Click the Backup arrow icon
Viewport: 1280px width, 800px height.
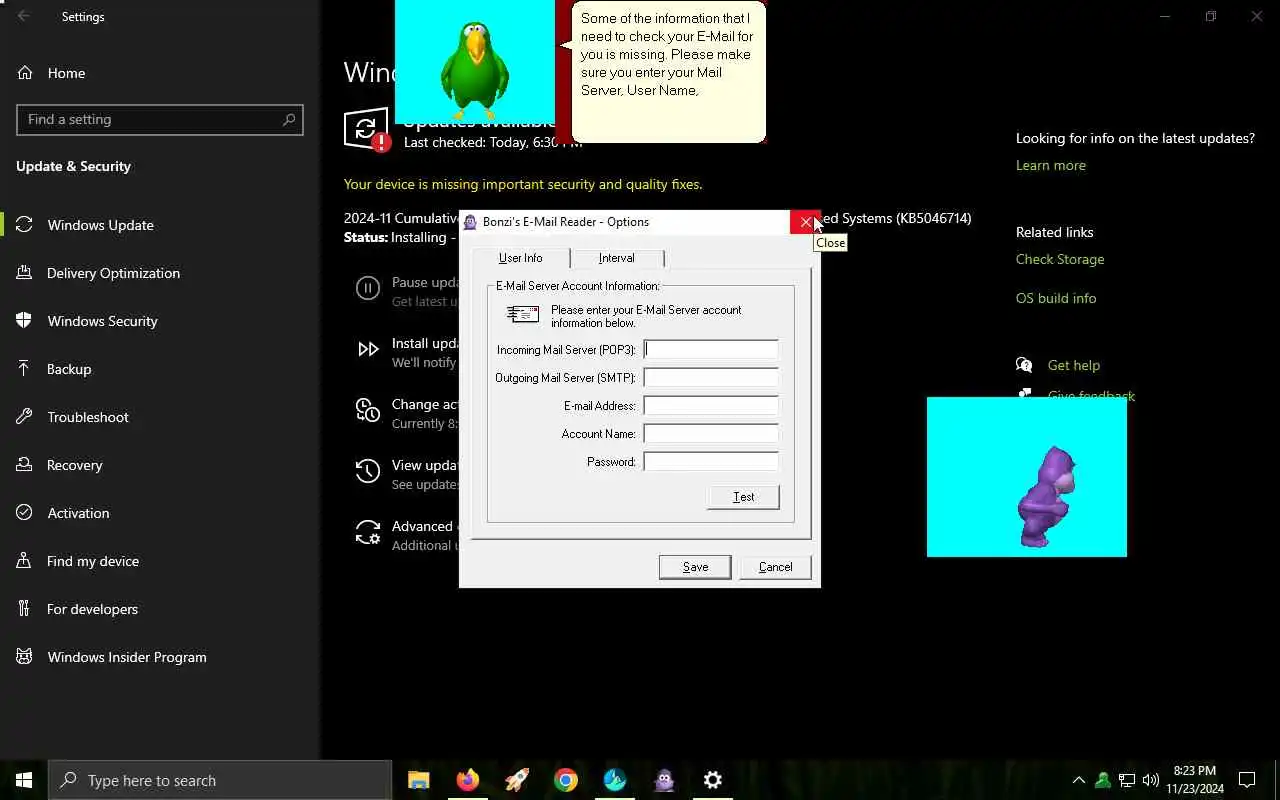[24, 369]
